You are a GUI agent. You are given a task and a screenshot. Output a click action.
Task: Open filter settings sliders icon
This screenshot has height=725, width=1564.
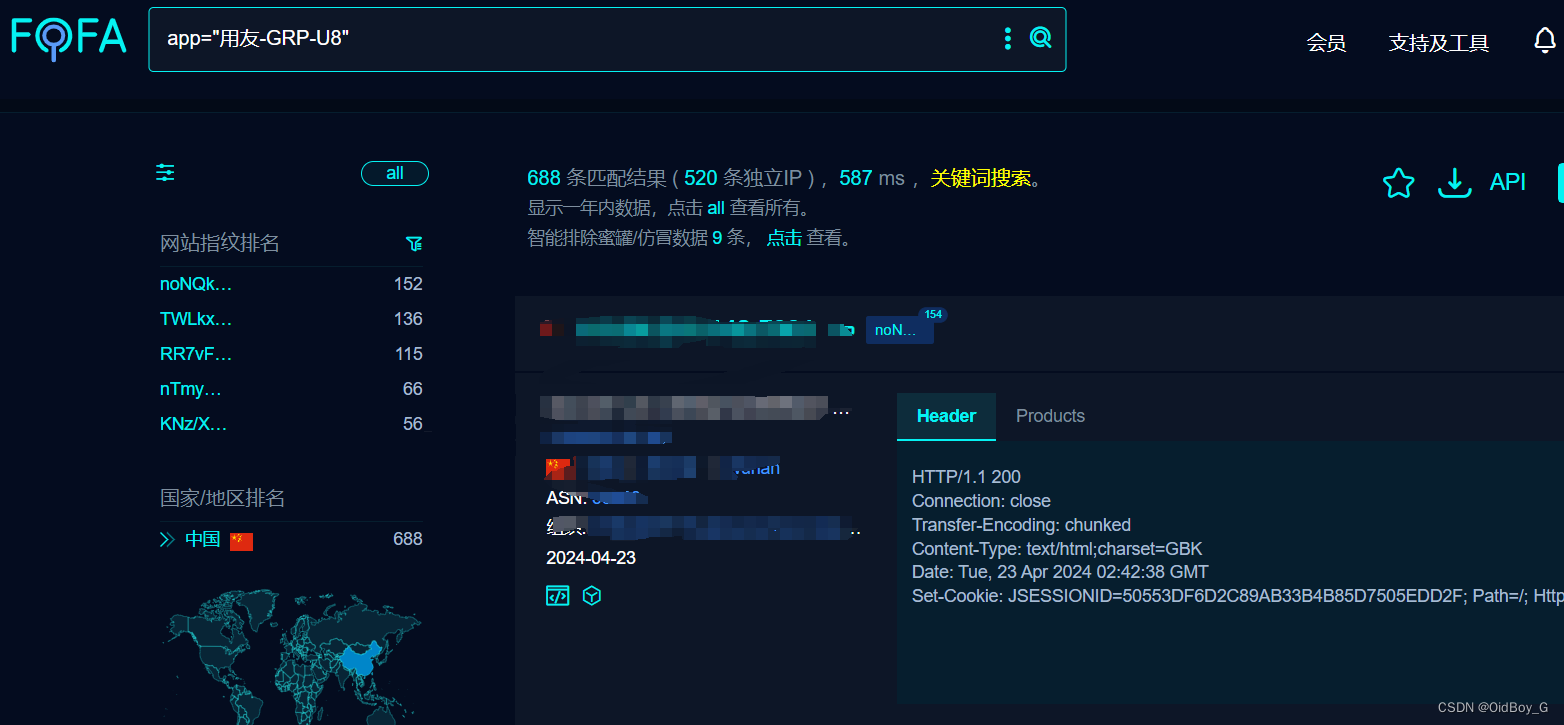click(165, 173)
